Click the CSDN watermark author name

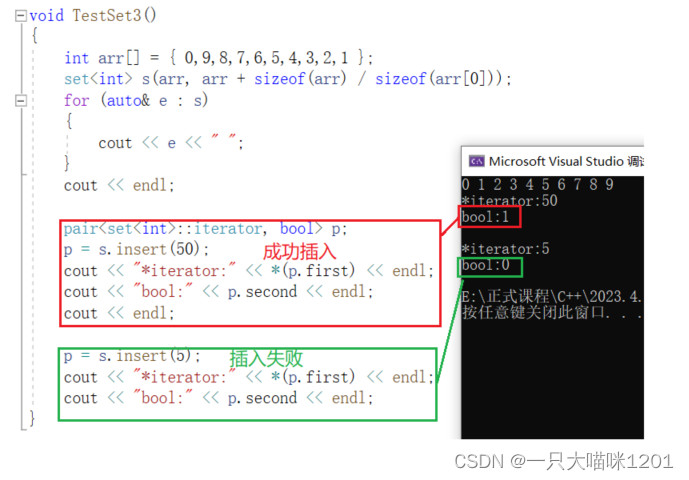click(x=600, y=462)
